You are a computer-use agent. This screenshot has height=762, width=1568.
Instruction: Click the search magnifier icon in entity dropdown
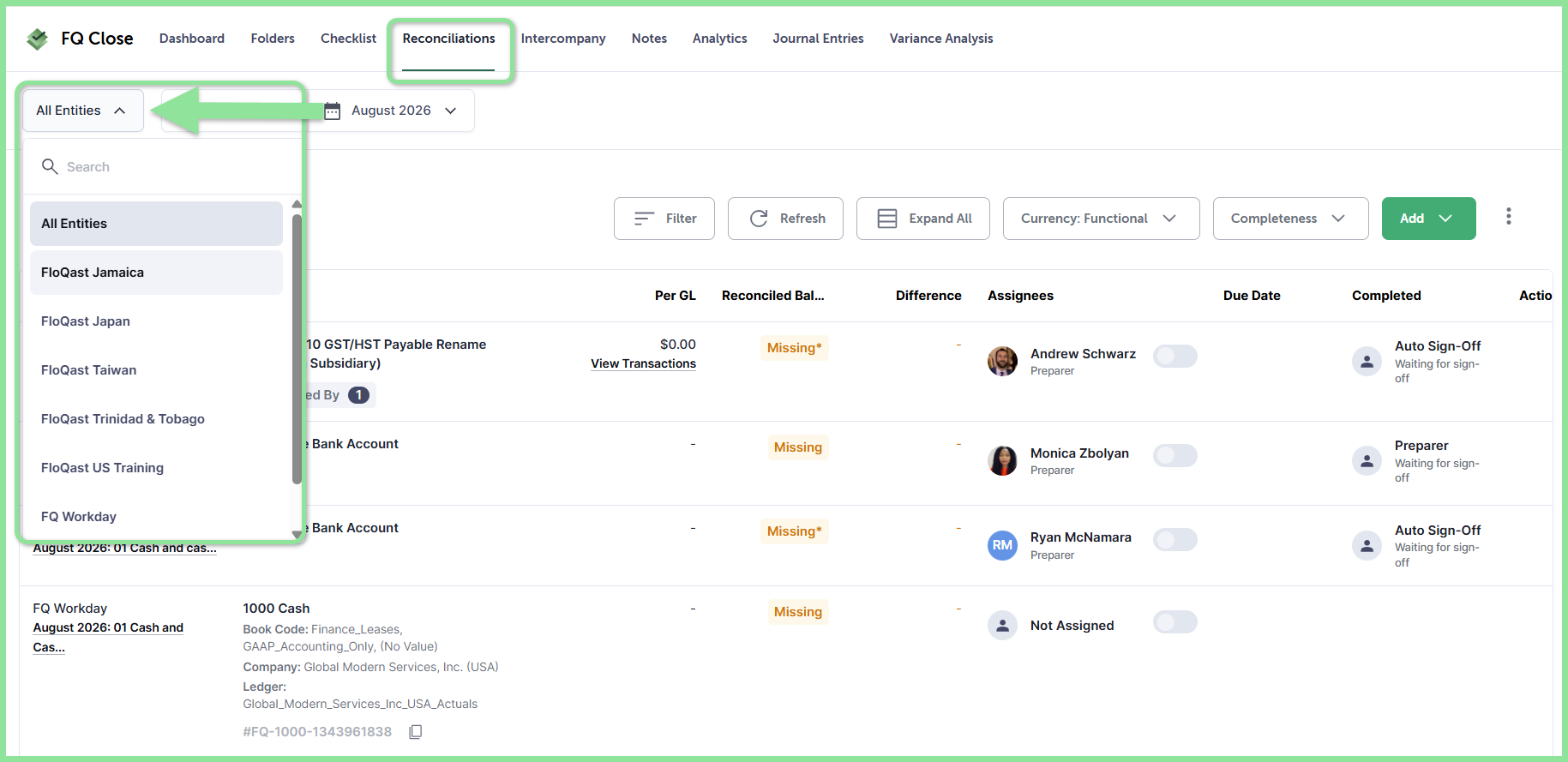tap(50, 166)
